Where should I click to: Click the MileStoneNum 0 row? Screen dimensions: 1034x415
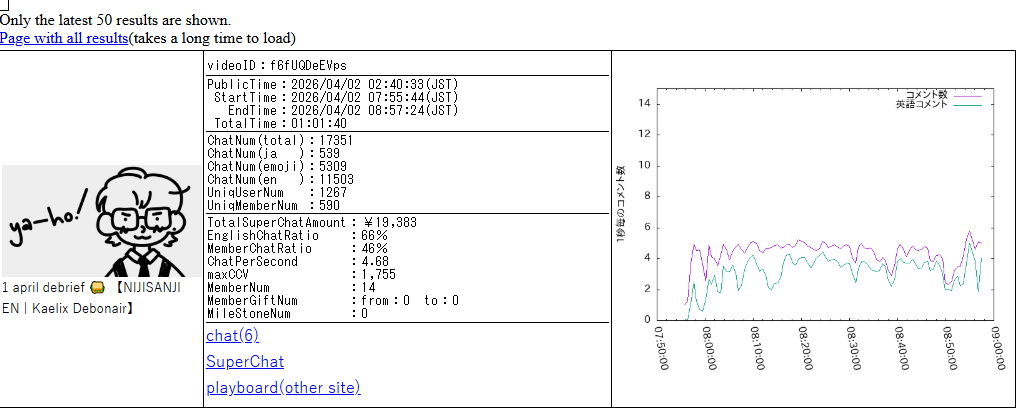[x=288, y=313]
